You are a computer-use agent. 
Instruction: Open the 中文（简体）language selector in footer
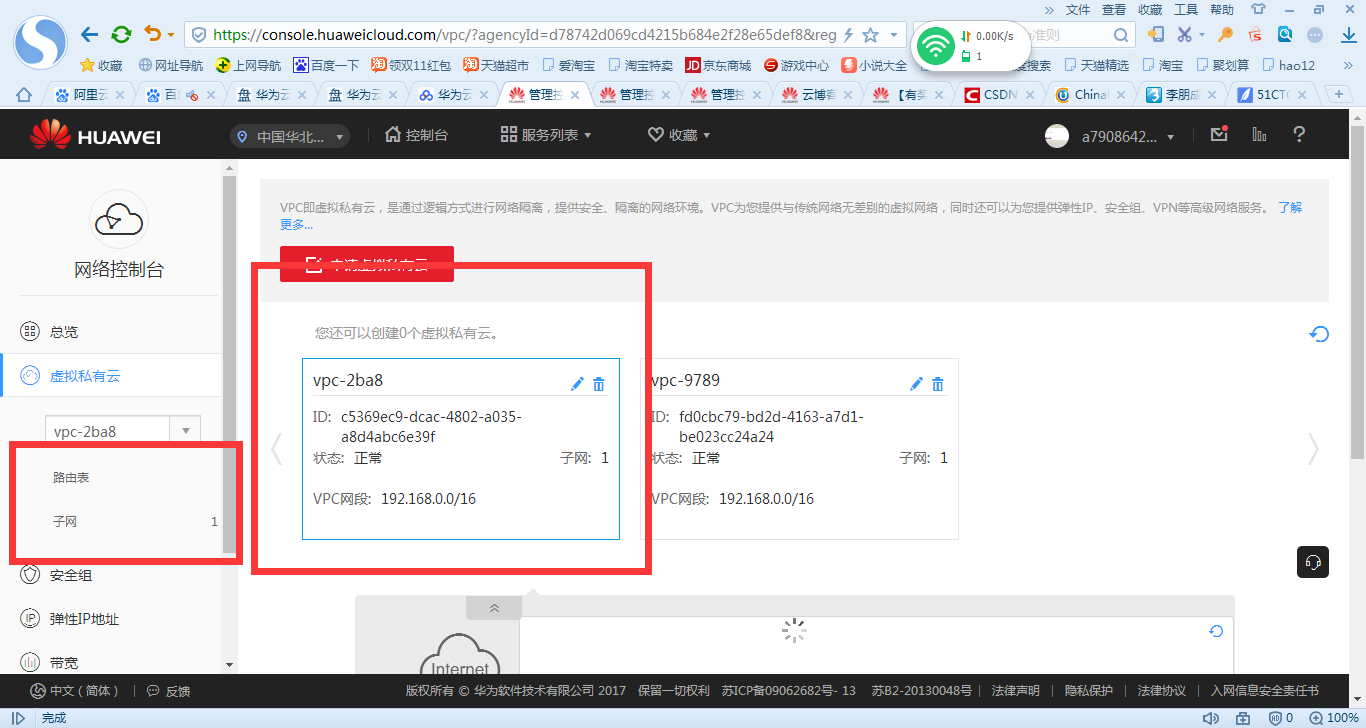point(75,691)
